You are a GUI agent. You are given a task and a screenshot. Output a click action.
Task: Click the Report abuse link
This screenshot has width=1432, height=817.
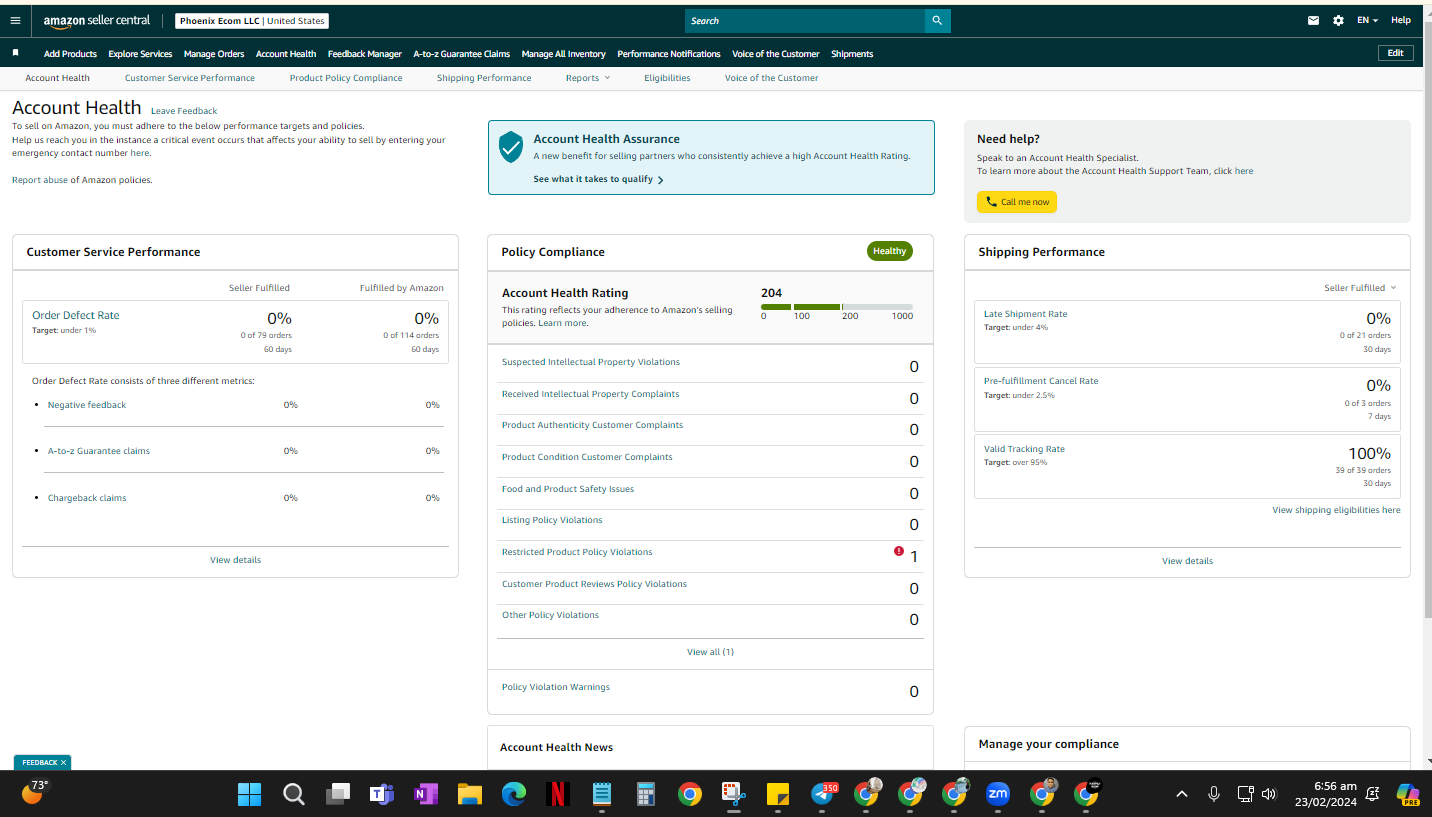[x=39, y=180]
